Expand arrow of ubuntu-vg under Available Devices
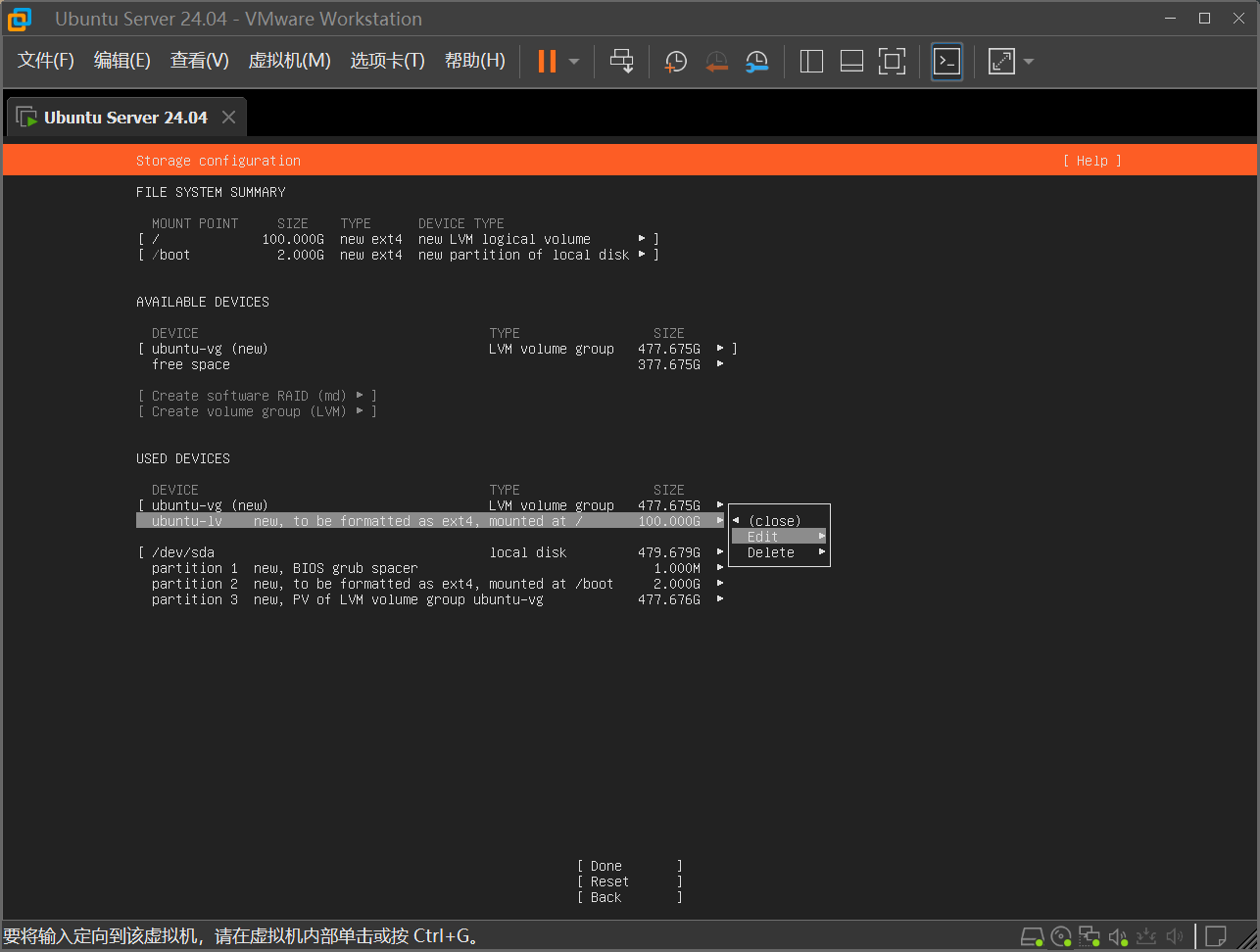This screenshot has width=1260, height=952. click(720, 349)
